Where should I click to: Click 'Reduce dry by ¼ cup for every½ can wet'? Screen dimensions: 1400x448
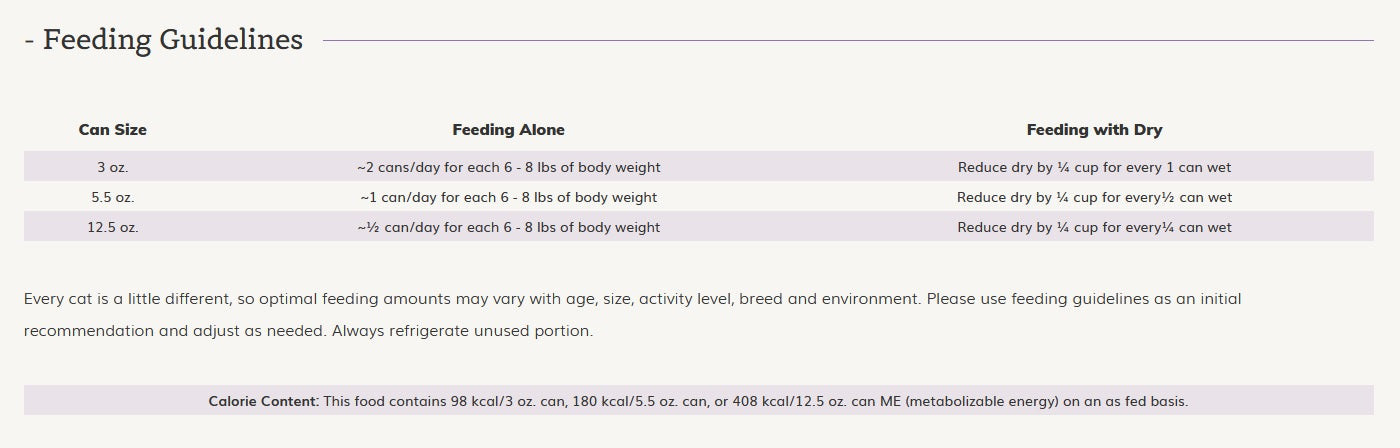point(1094,197)
